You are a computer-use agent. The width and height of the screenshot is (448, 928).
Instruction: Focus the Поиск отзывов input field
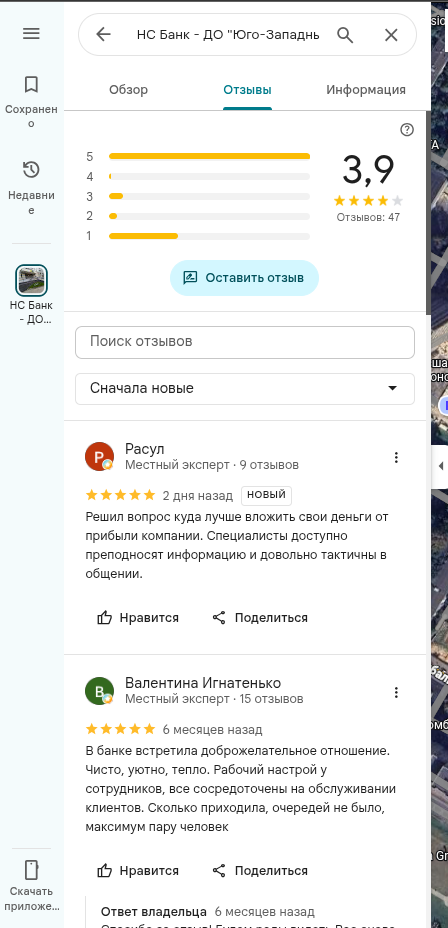click(x=245, y=341)
